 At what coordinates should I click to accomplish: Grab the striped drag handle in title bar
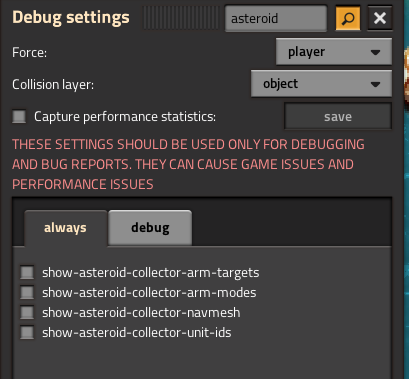[181, 18]
